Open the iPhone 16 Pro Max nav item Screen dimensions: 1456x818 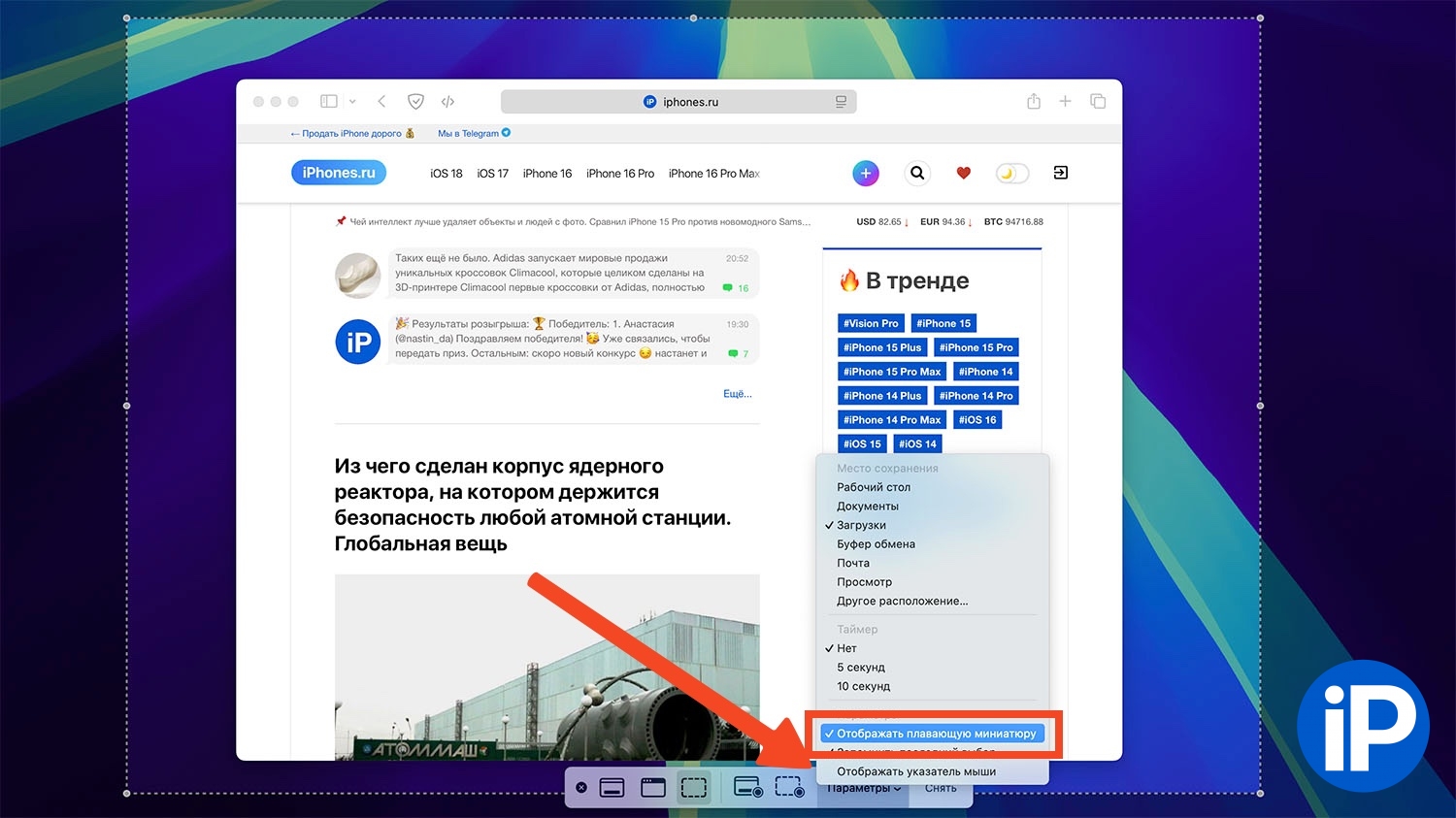point(714,174)
